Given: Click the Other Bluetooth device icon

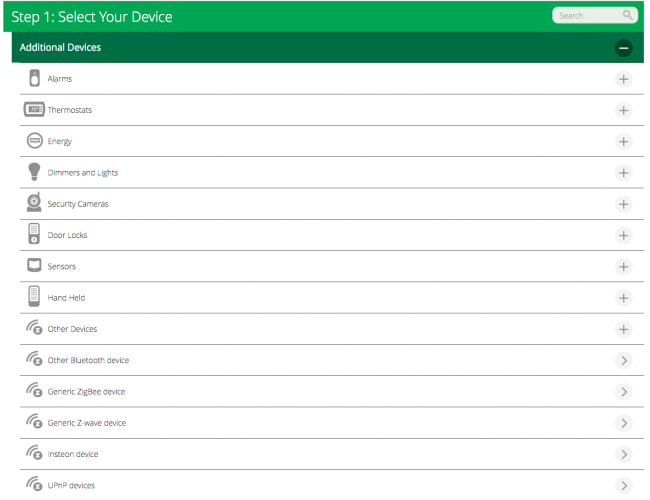Looking at the screenshot, I should pos(34,359).
